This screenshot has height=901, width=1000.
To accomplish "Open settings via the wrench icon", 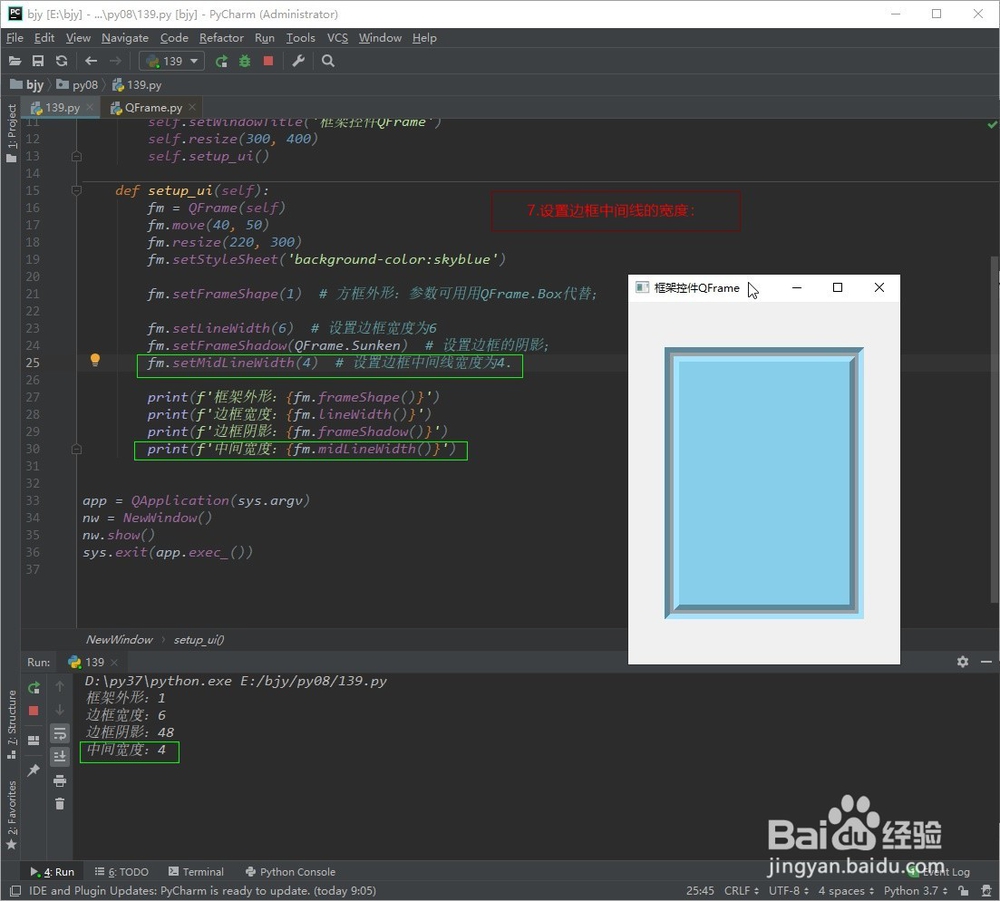I will click(x=298, y=61).
